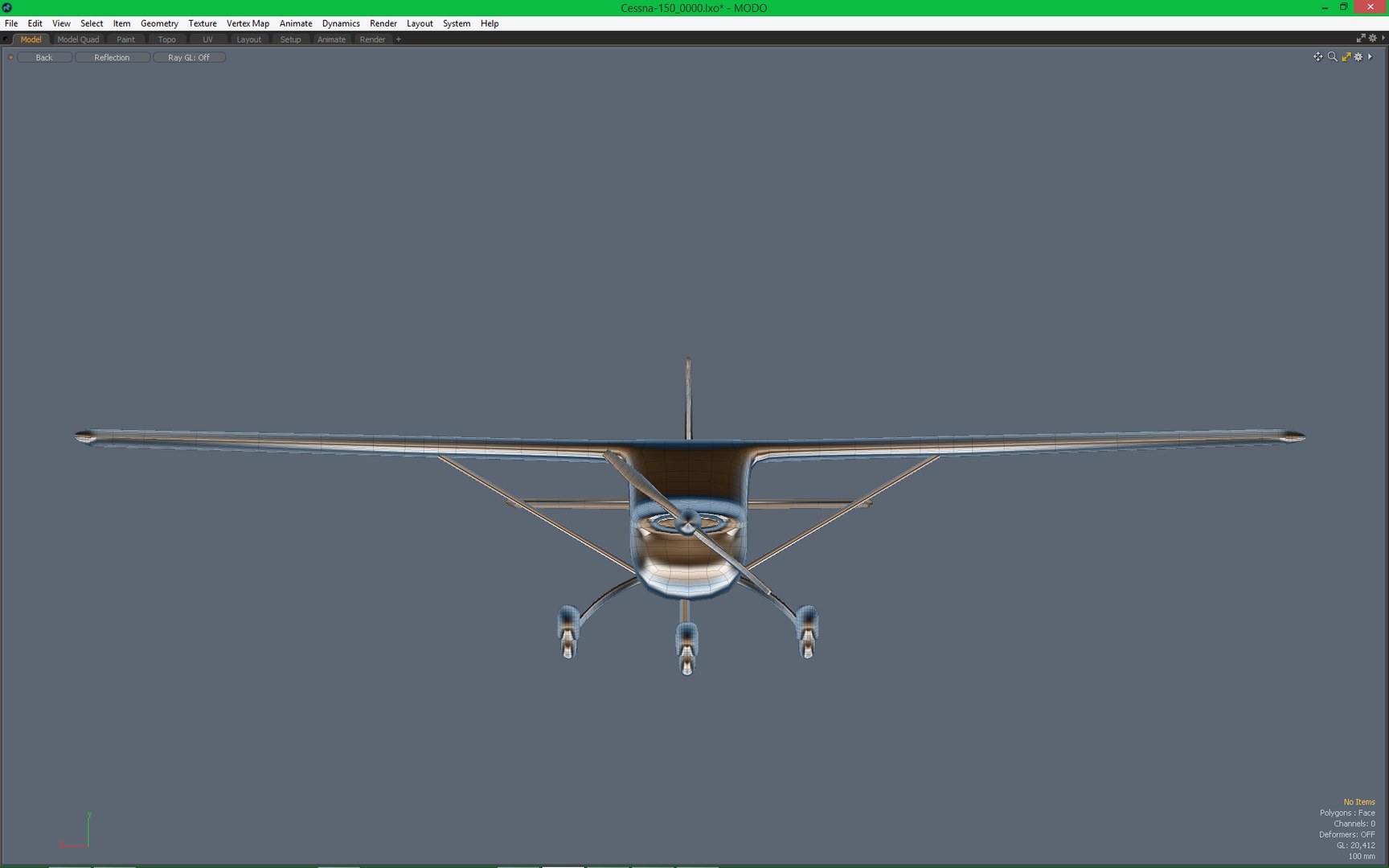The width and height of the screenshot is (1389, 868).
Task: Click the layout tab bar expand arrows icon
Action: pyautogui.click(x=1361, y=39)
